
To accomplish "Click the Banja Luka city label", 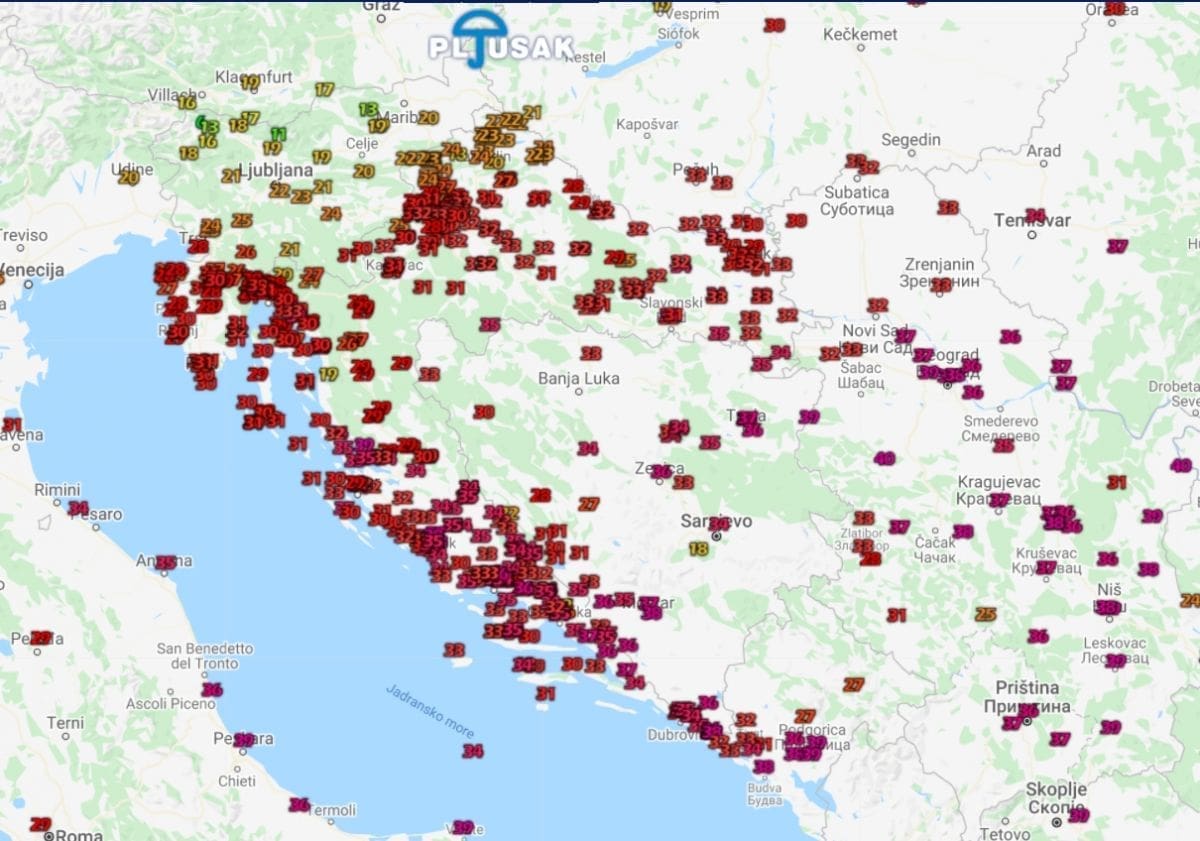I will (x=578, y=378).
